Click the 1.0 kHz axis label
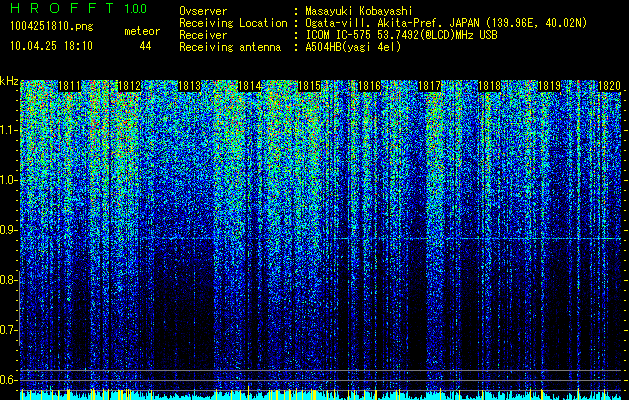The image size is (629, 400). pos(9,181)
